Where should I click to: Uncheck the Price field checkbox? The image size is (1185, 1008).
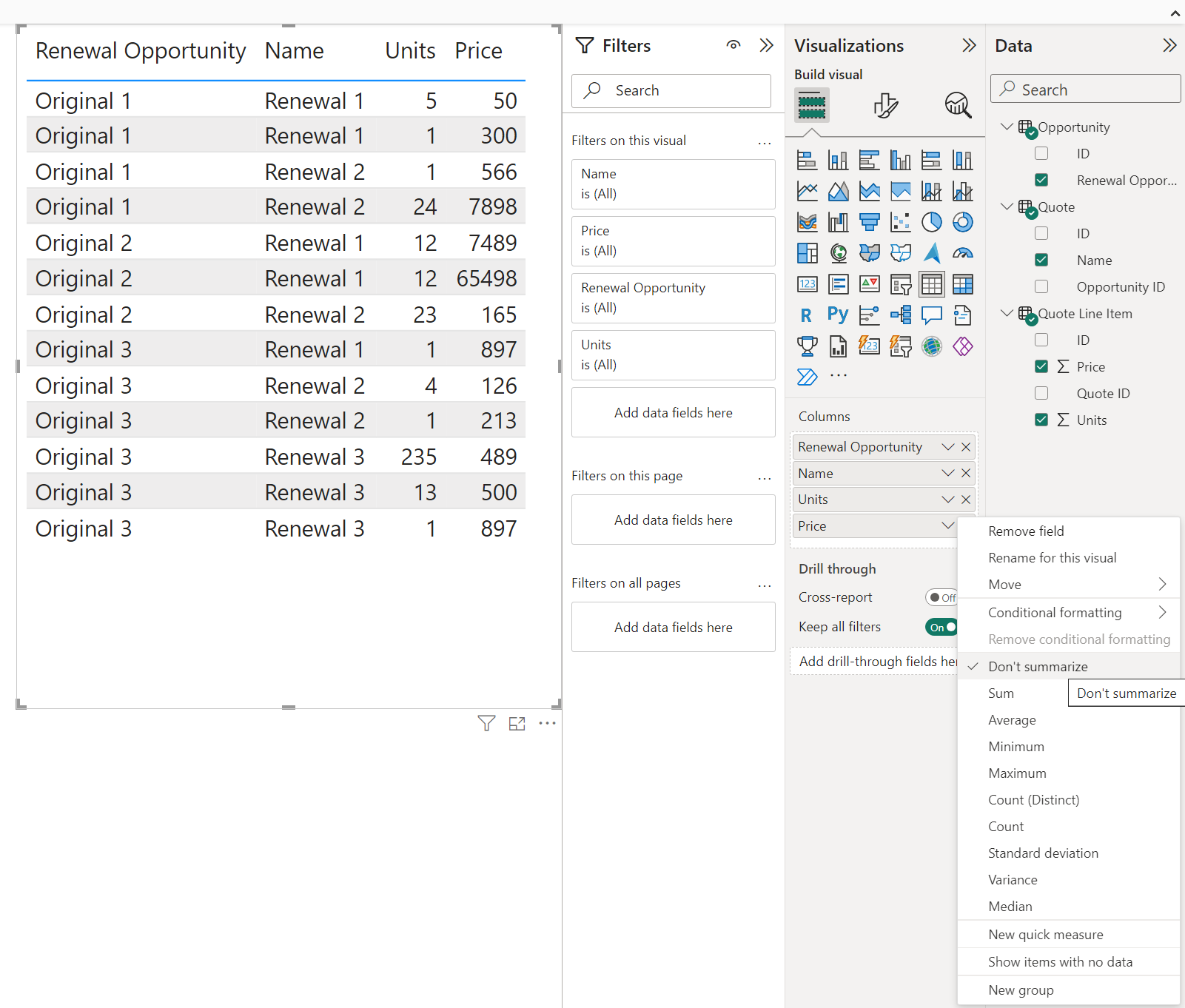coord(1041,366)
